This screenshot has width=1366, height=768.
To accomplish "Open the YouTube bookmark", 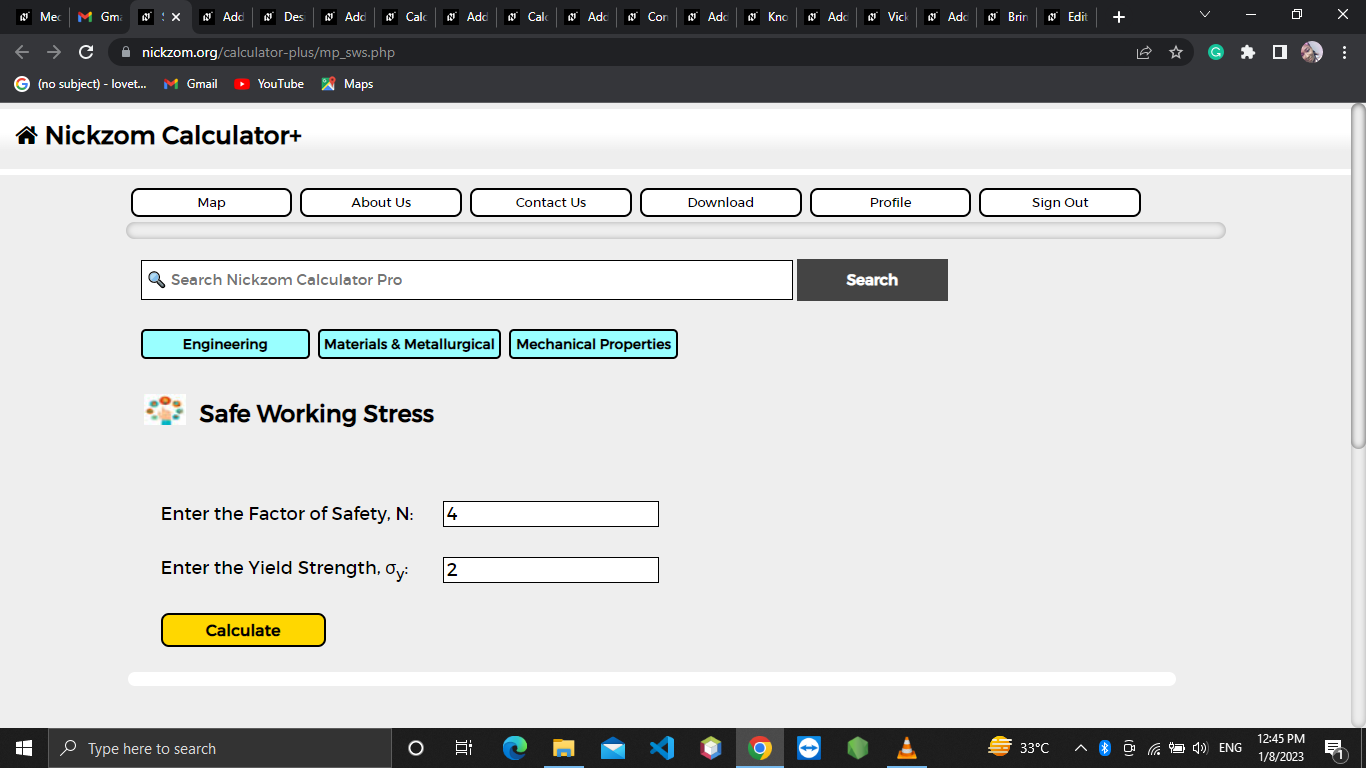I will [269, 84].
